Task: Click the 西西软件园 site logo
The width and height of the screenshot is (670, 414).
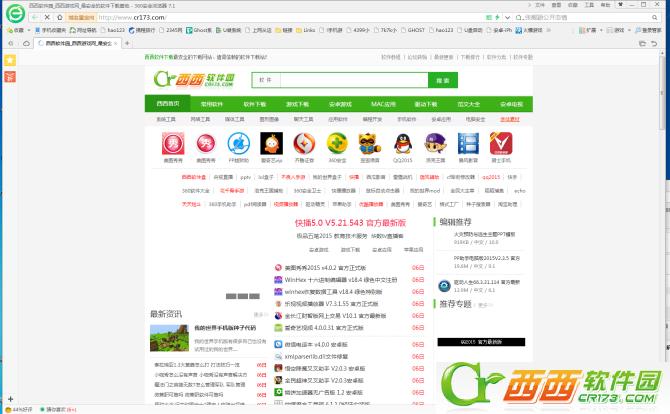Action: tap(194, 79)
